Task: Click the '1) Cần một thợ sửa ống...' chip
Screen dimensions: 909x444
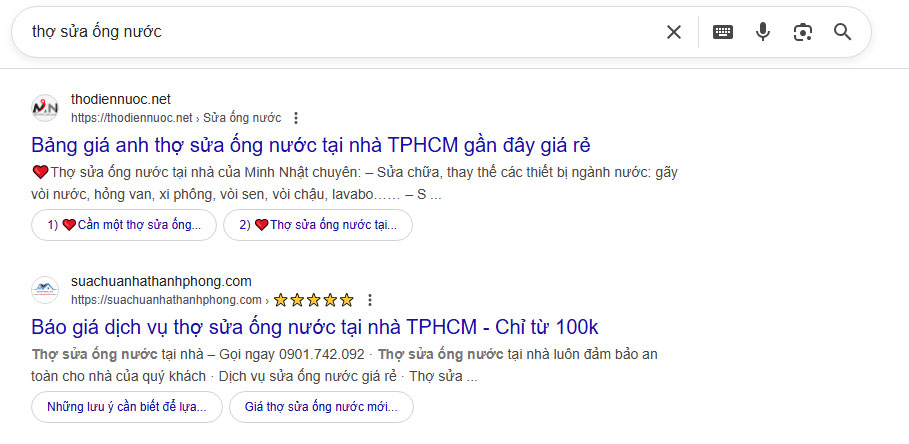Action: coord(123,225)
